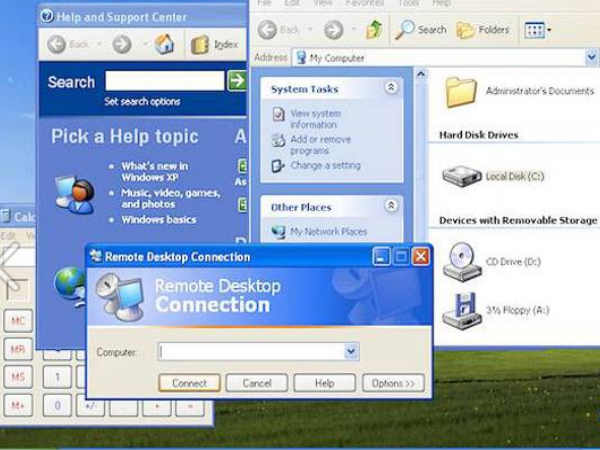This screenshot has height=450, width=600.
Task: Click +/- sign button in Calculator
Action: tap(90, 406)
